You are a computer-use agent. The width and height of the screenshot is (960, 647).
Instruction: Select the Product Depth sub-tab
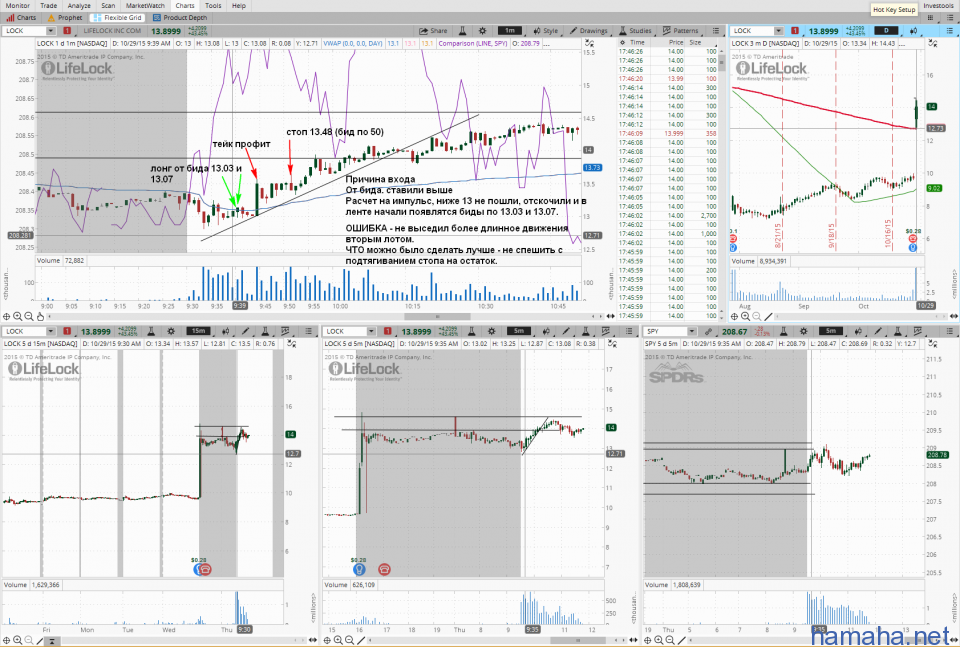180,18
